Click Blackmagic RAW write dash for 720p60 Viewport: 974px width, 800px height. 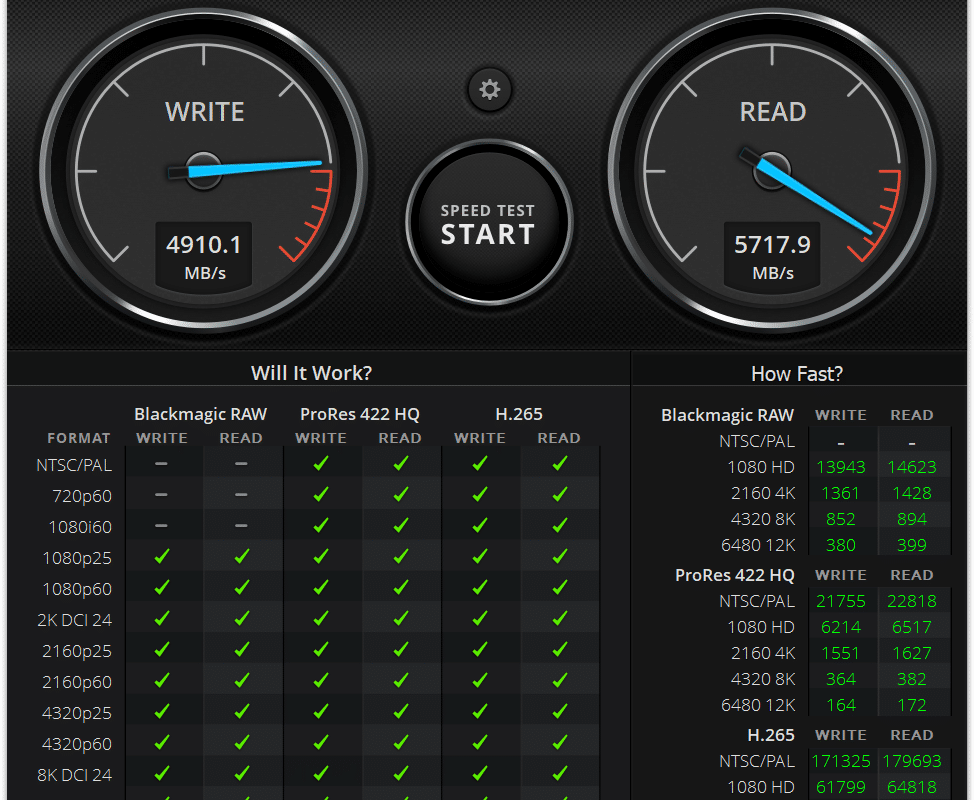click(162, 495)
